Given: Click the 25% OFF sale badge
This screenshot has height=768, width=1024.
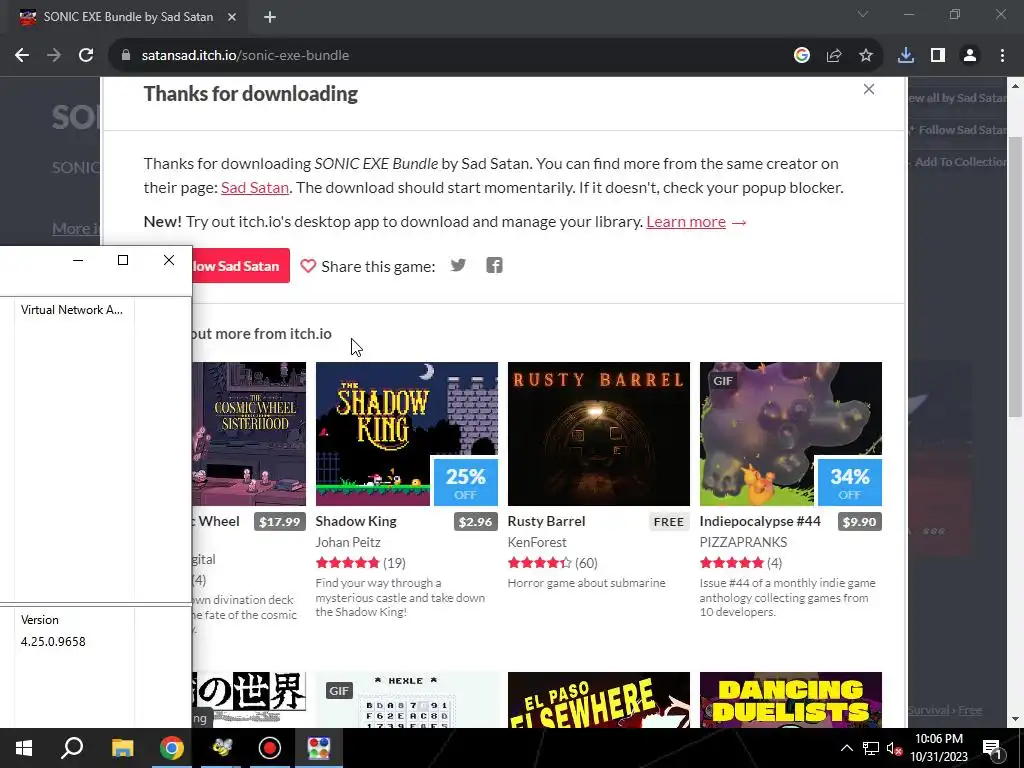Looking at the screenshot, I should click(x=465, y=483).
